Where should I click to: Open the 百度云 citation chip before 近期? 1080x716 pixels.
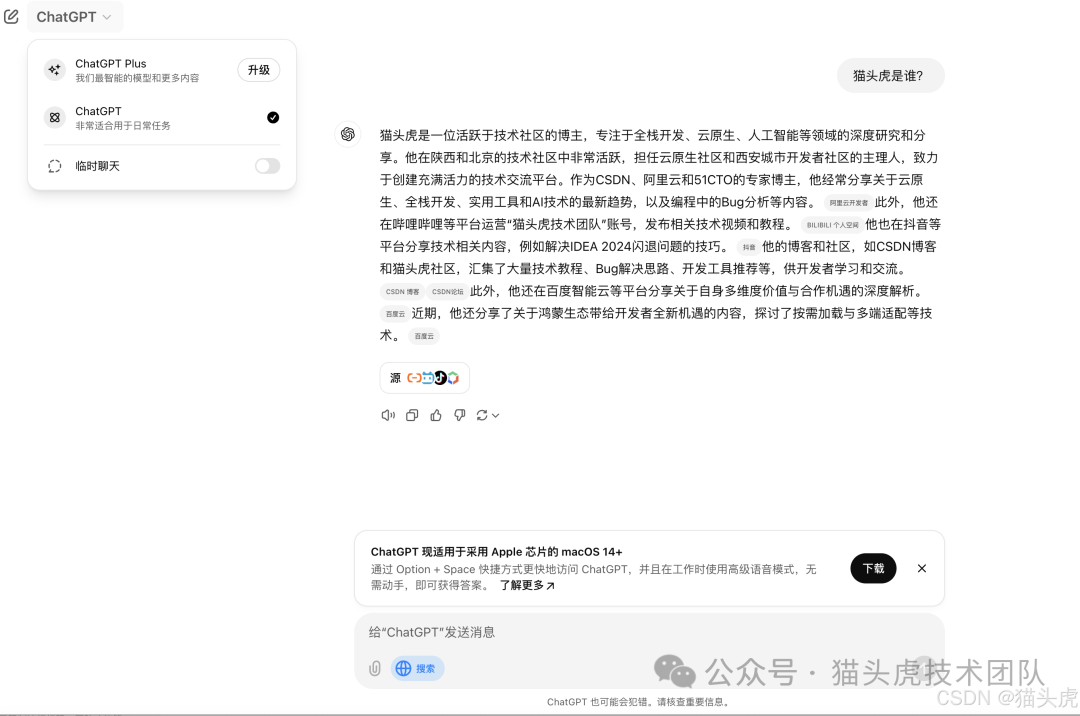[x=395, y=314]
